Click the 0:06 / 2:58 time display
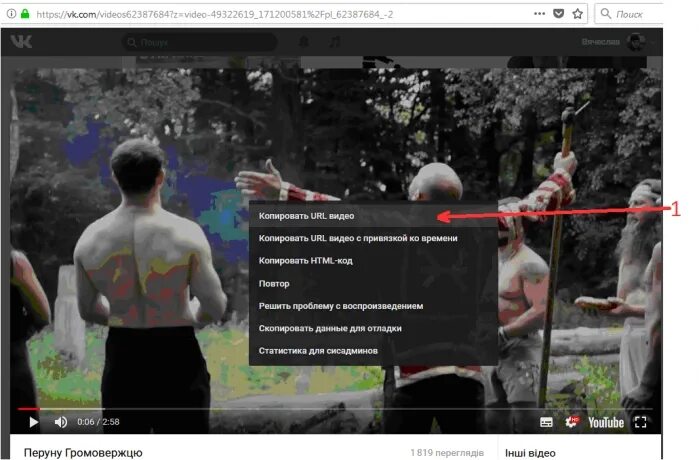The height and width of the screenshot is (460, 699). point(98,422)
